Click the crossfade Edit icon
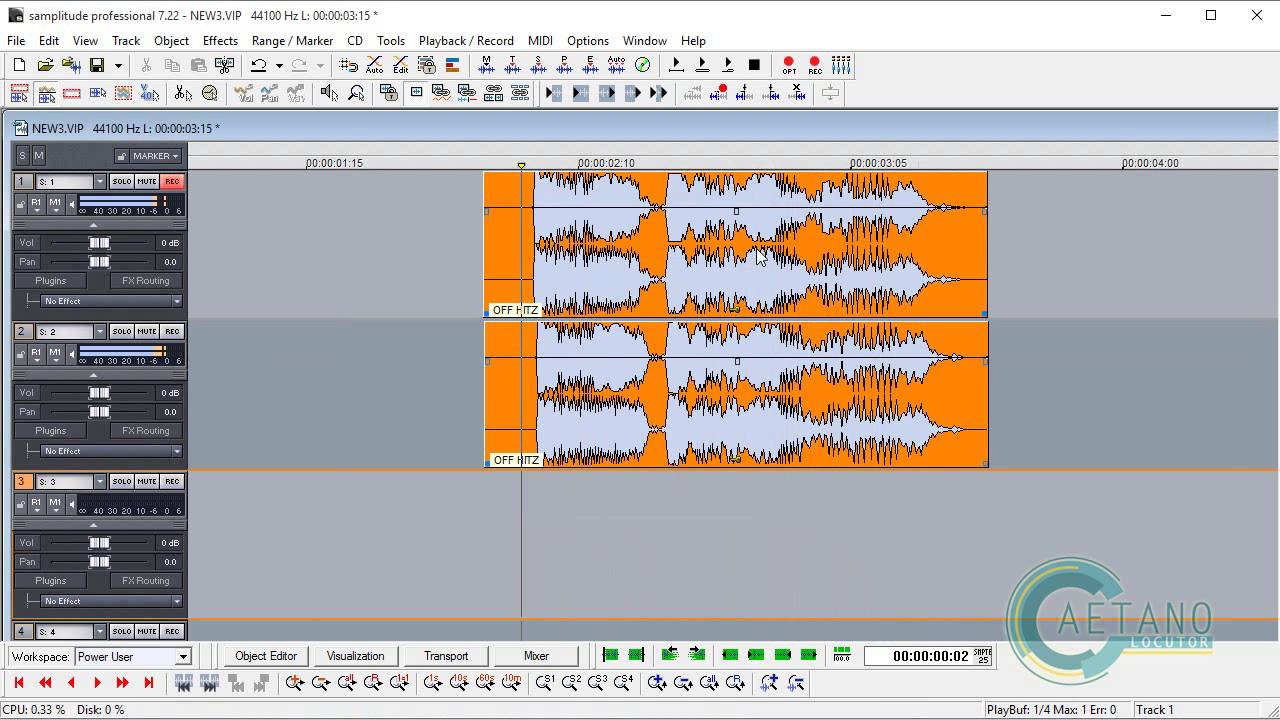The height and width of the screenshot is (720, 1280). [400, 65]
